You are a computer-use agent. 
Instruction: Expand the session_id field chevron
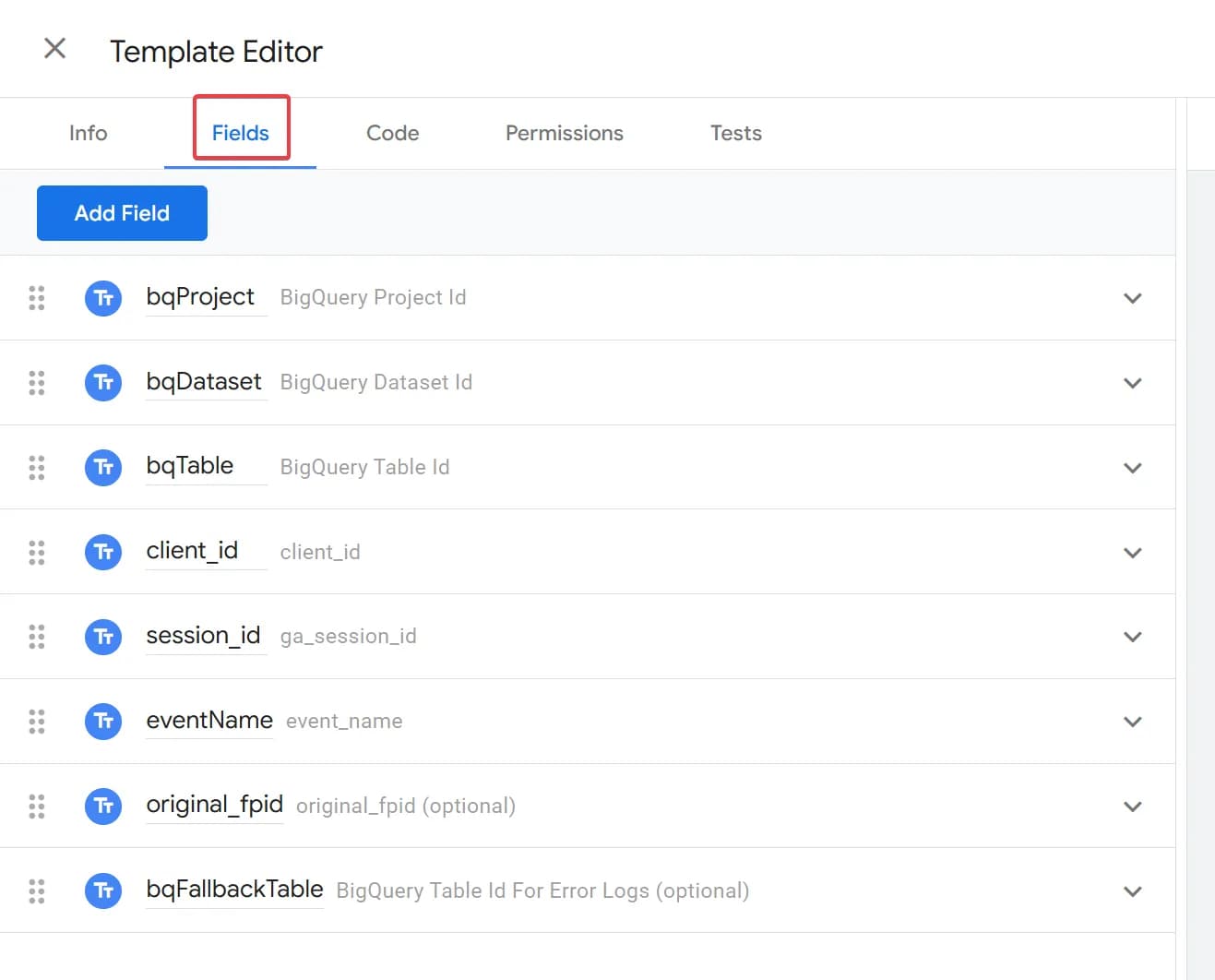(x=1133, y=637)
